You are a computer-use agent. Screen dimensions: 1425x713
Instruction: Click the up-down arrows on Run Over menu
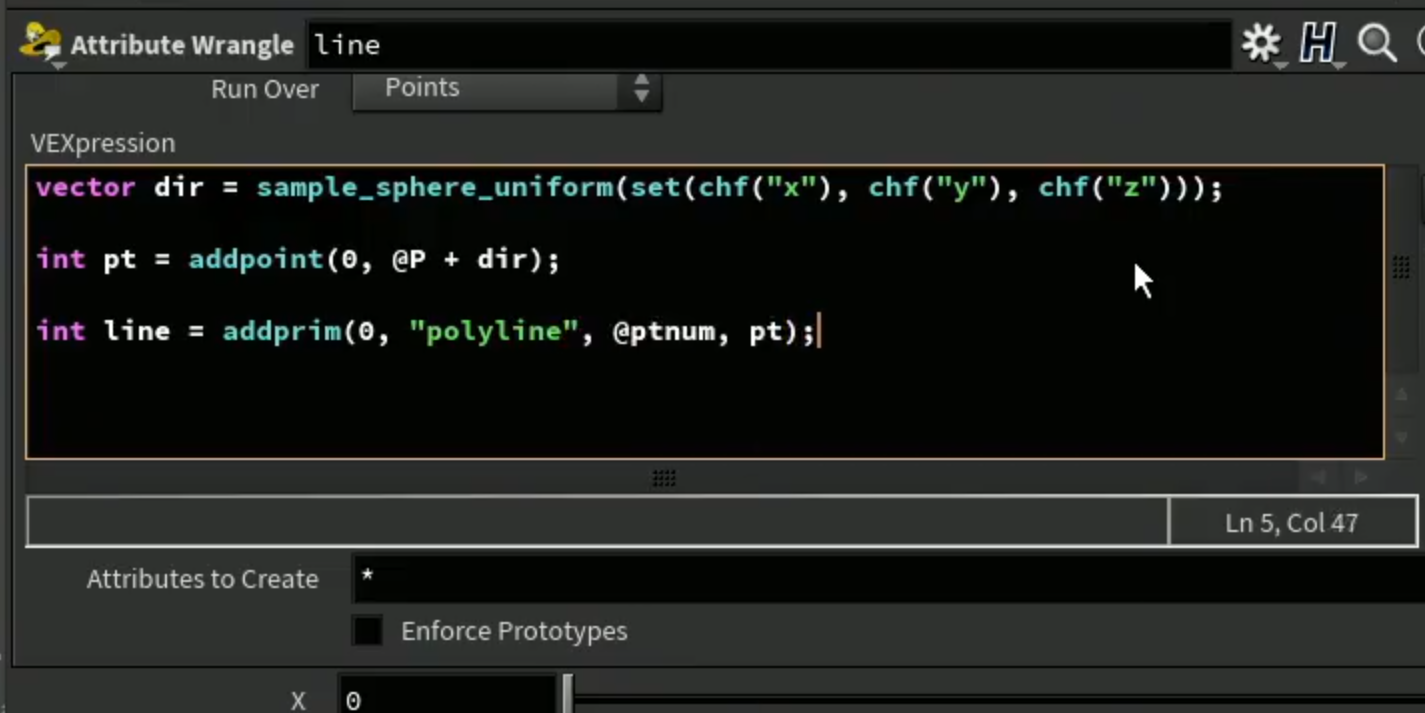point(641,88)
